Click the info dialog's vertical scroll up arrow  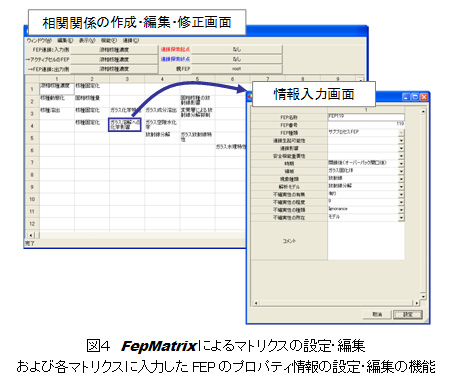(423, 111)
